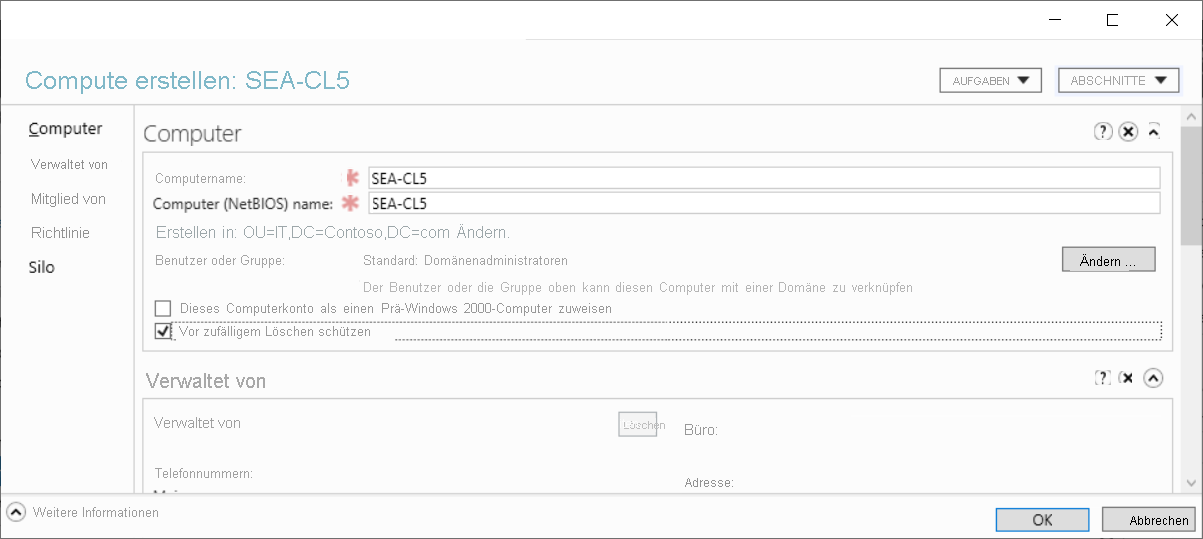Image resolution: width=1203 pixels, height=539 pixels.
Task: Open help for Verwaltet von section
Action: point(1103,378)
